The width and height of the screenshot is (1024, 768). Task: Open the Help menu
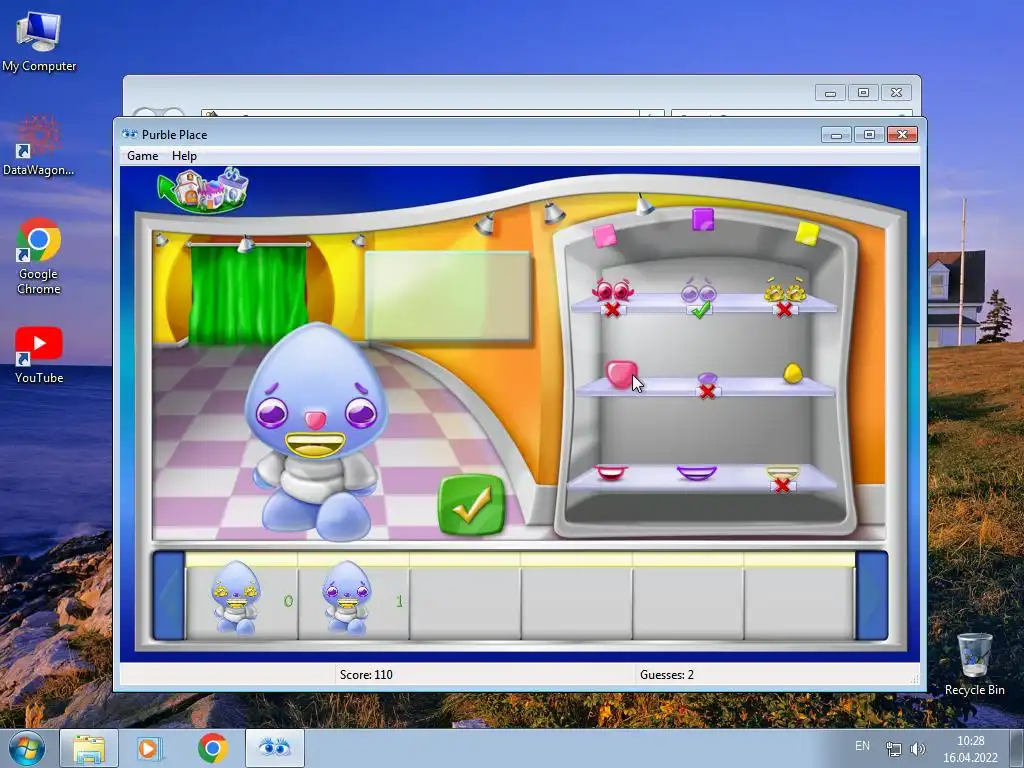pos(184,156)
